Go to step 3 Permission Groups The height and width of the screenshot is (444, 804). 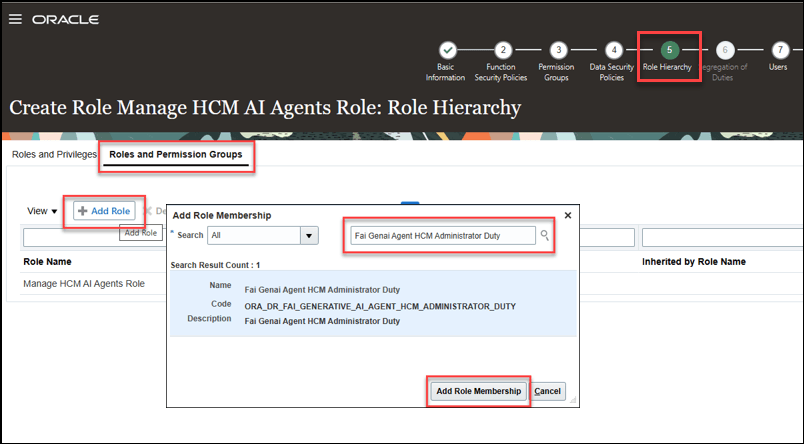pos(558,50)
